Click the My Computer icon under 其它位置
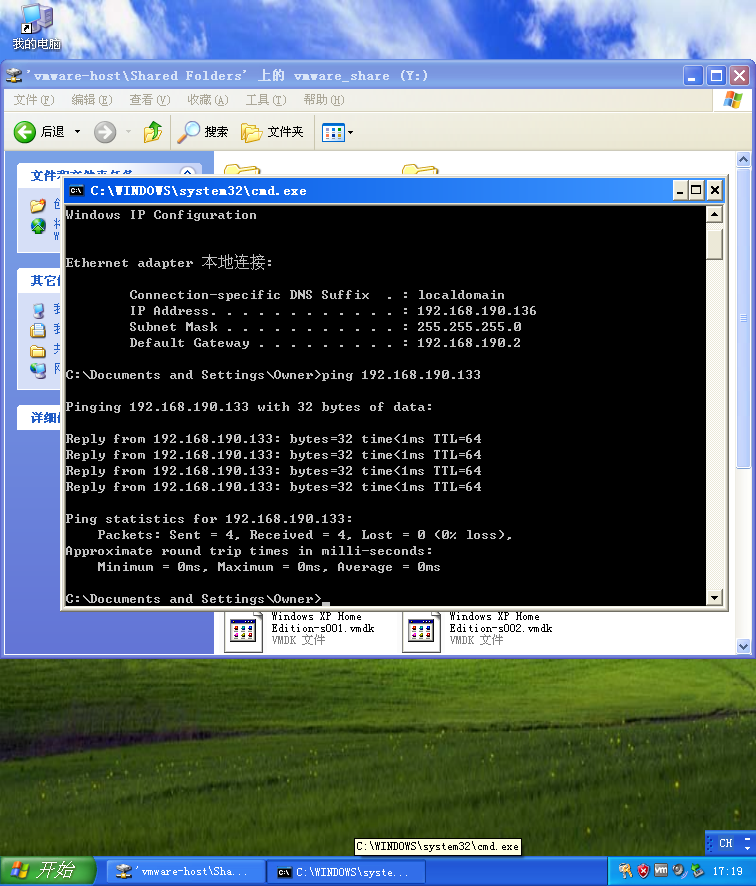Image resolution: width=756 pixels, height=886 pixels. 38,310
